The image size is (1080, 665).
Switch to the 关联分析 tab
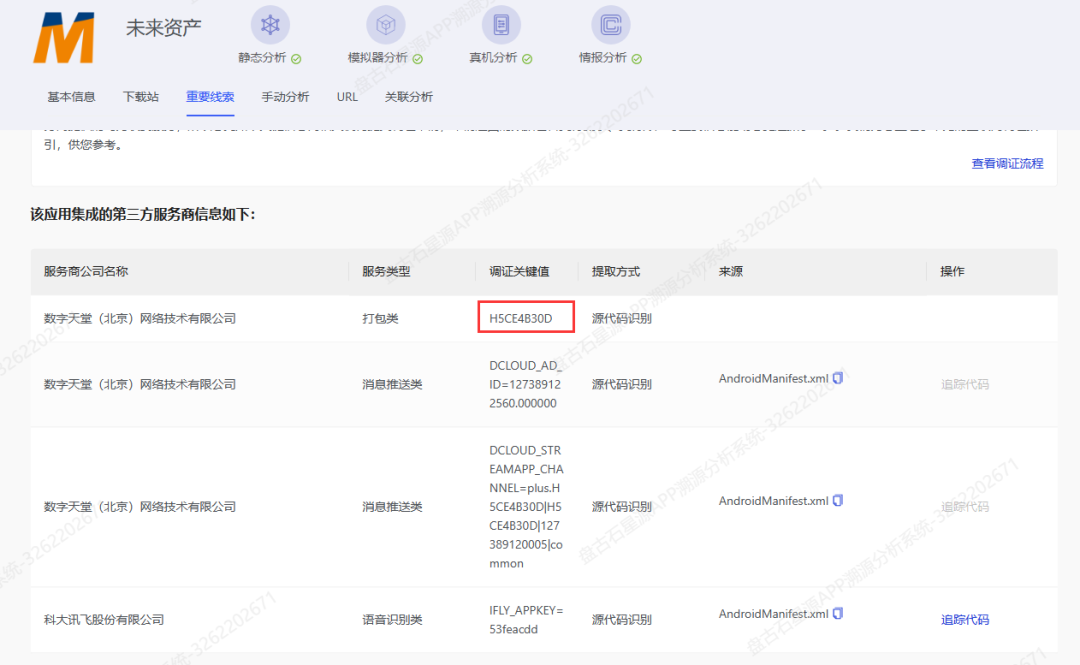tap(408, 96)
